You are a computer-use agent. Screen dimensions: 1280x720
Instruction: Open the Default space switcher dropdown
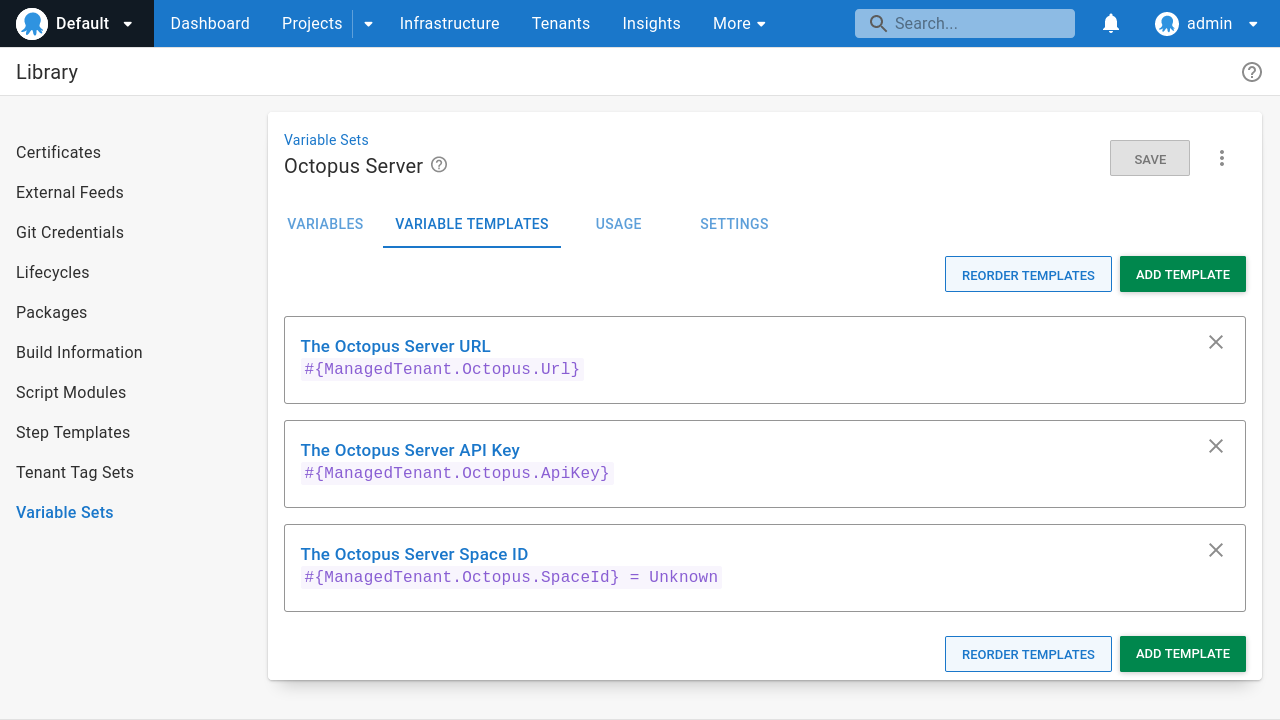[126, 23]
